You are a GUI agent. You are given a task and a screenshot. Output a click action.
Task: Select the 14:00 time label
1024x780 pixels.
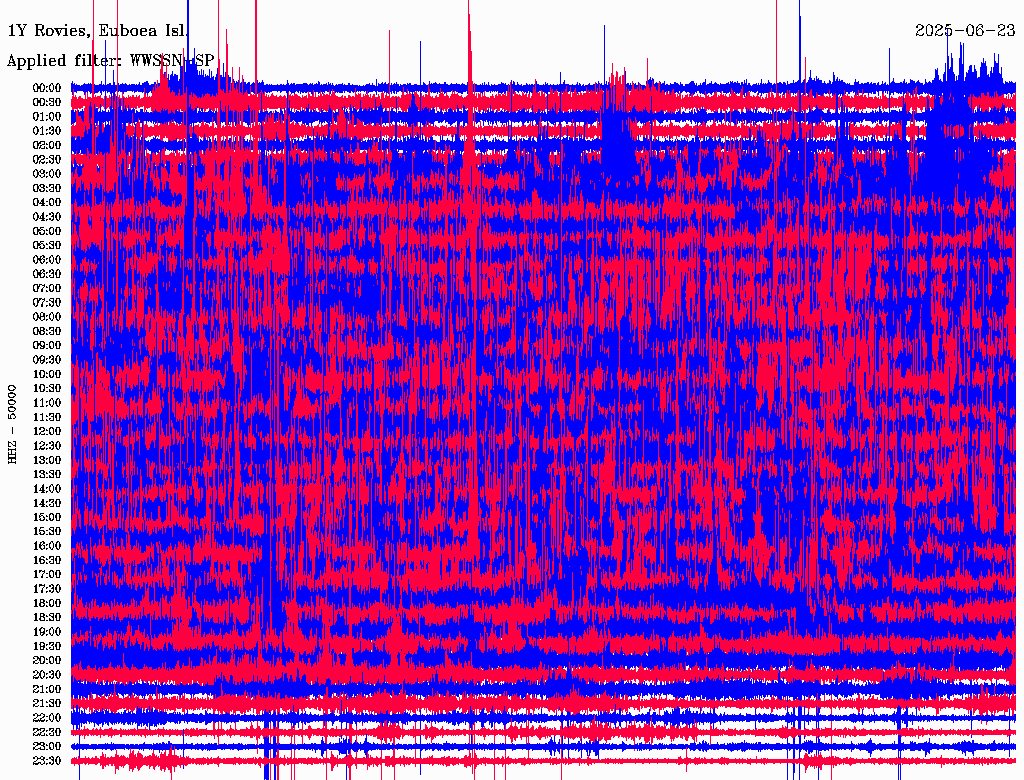47,489
